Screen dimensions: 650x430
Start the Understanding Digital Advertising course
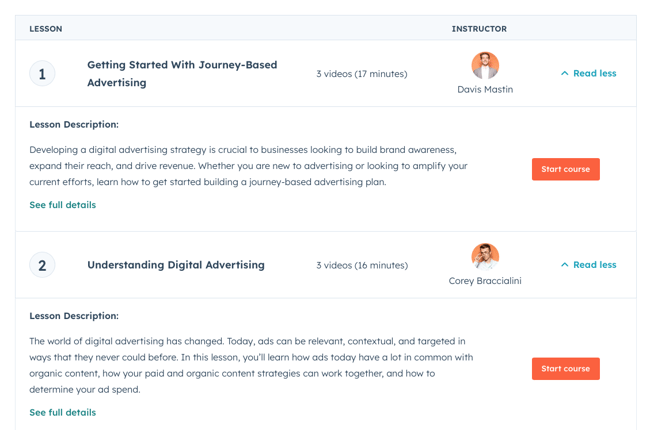[565, 369]
